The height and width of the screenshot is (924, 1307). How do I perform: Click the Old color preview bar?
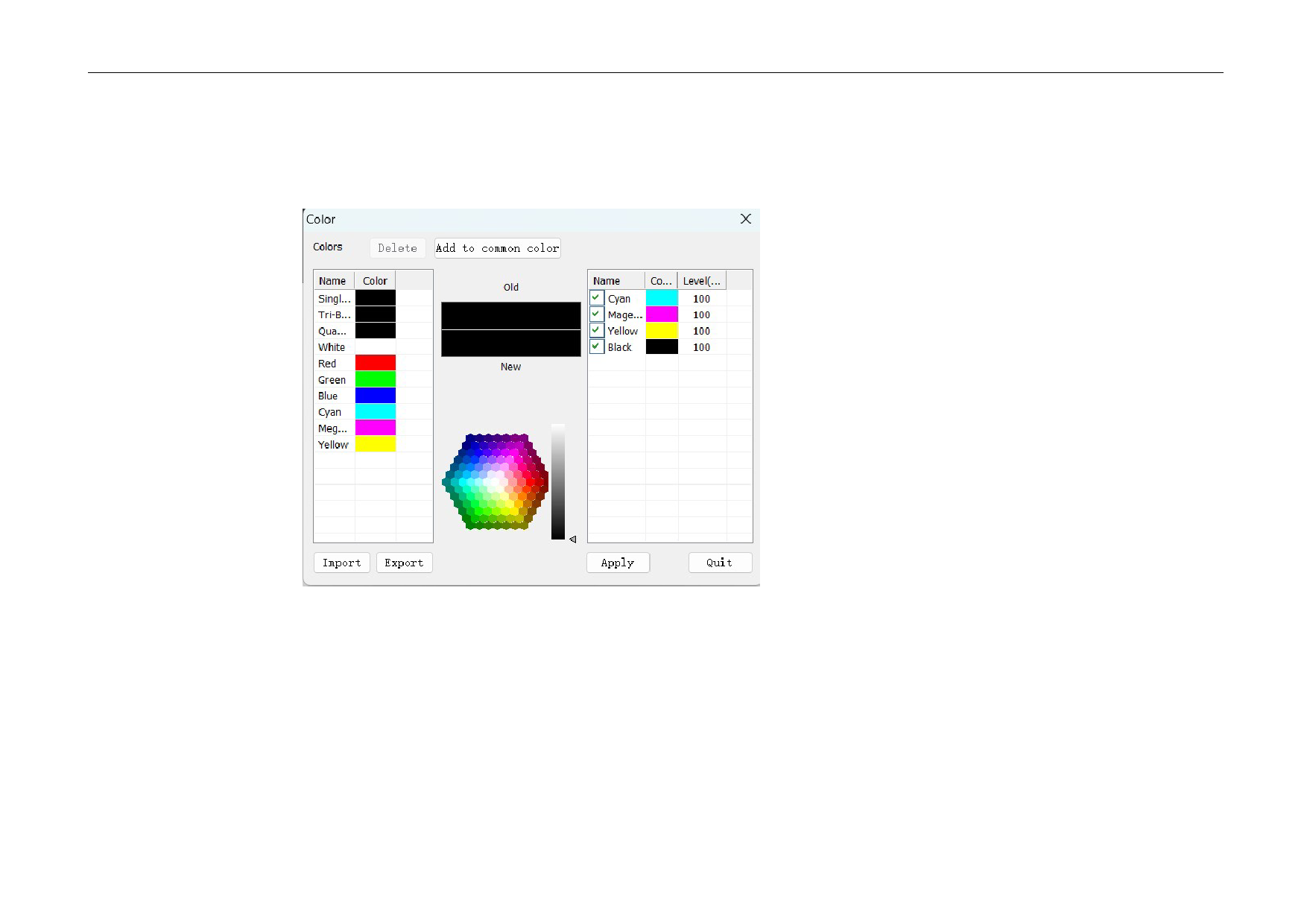click(510, 315)
